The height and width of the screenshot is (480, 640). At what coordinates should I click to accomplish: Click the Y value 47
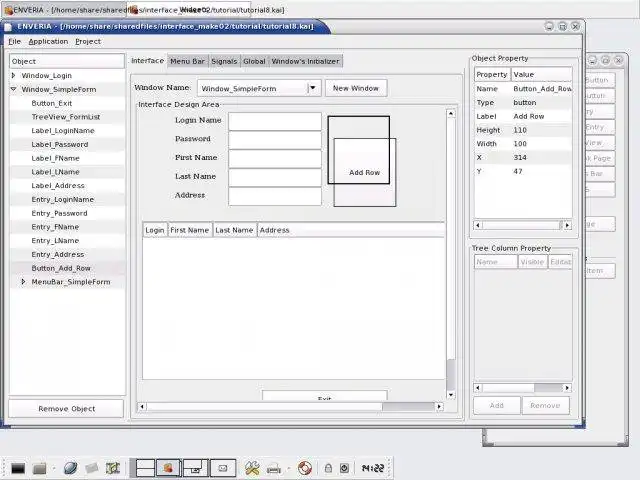tap(518, 171)
